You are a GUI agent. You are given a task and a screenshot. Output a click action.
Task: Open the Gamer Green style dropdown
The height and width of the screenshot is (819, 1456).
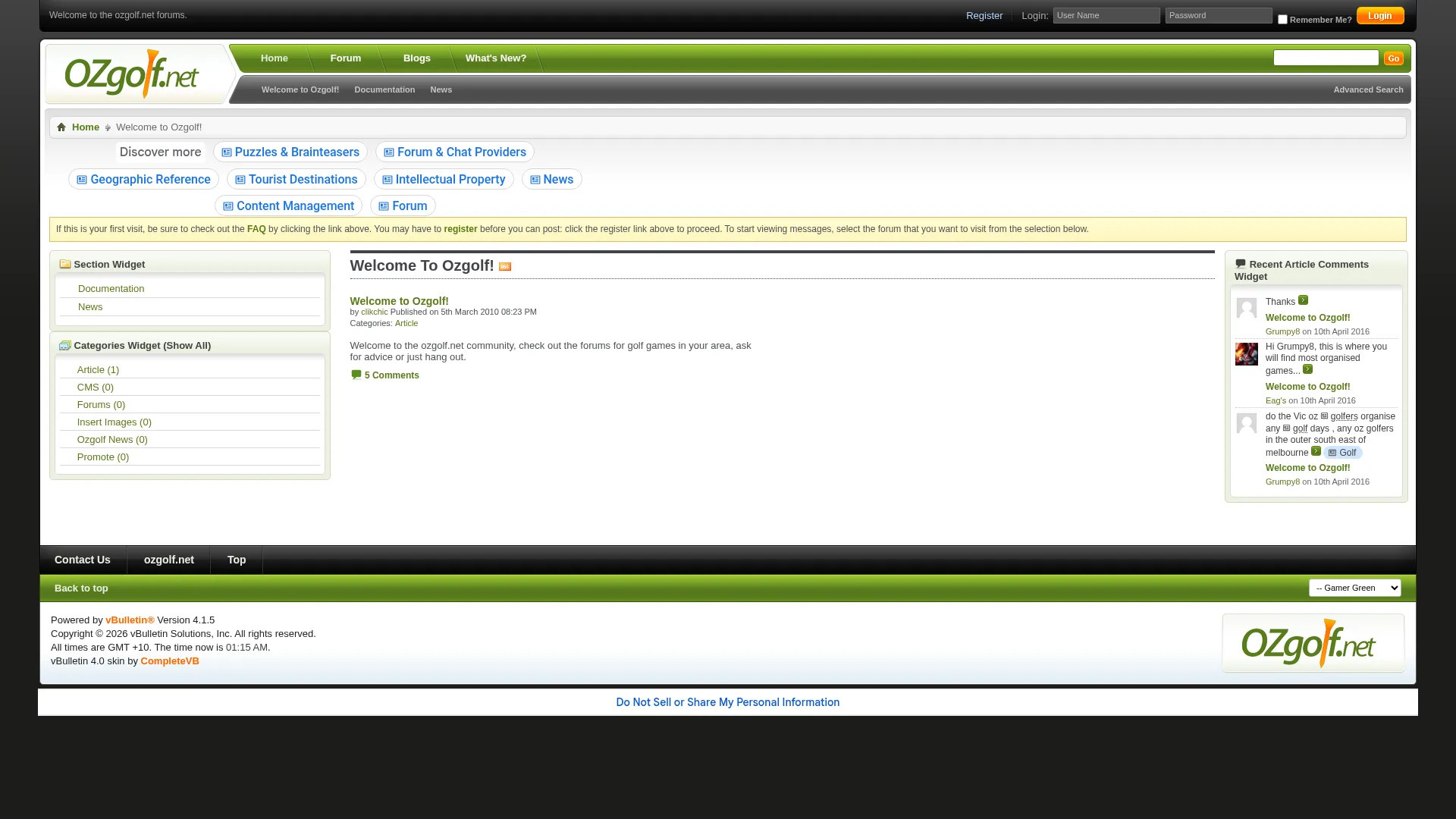point(1354,588)
